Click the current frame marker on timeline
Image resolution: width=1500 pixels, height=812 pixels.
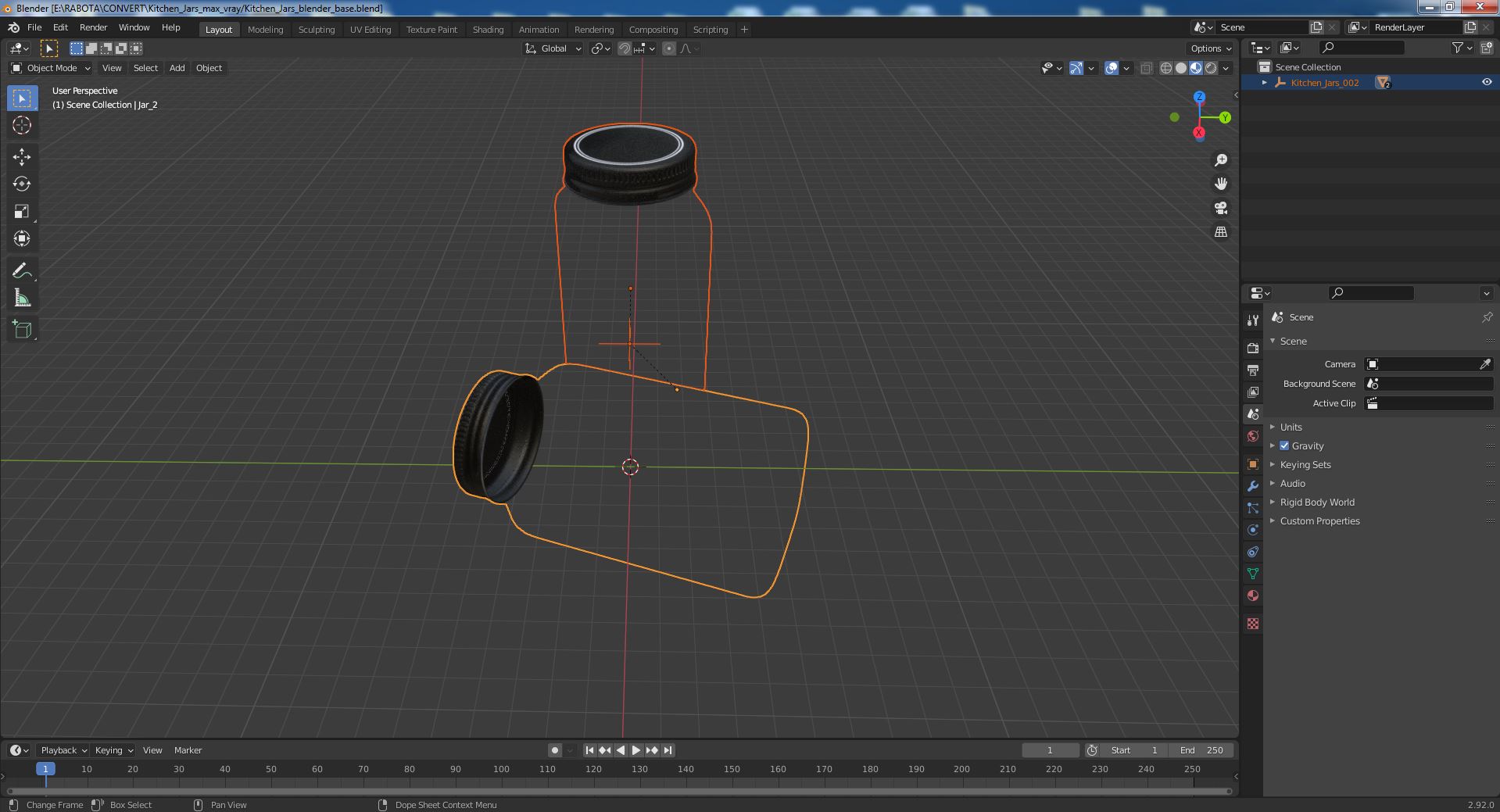click(x=45, y=769)
